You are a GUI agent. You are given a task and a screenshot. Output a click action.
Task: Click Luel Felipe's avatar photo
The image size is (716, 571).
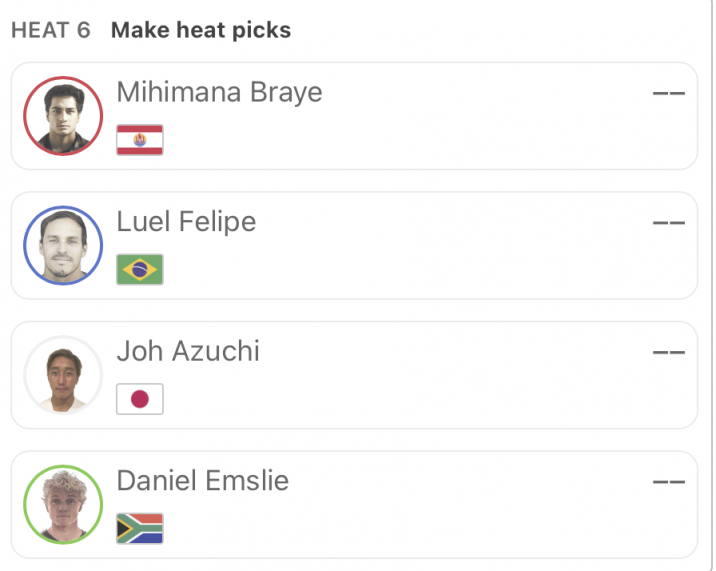(x=63, y=245)
